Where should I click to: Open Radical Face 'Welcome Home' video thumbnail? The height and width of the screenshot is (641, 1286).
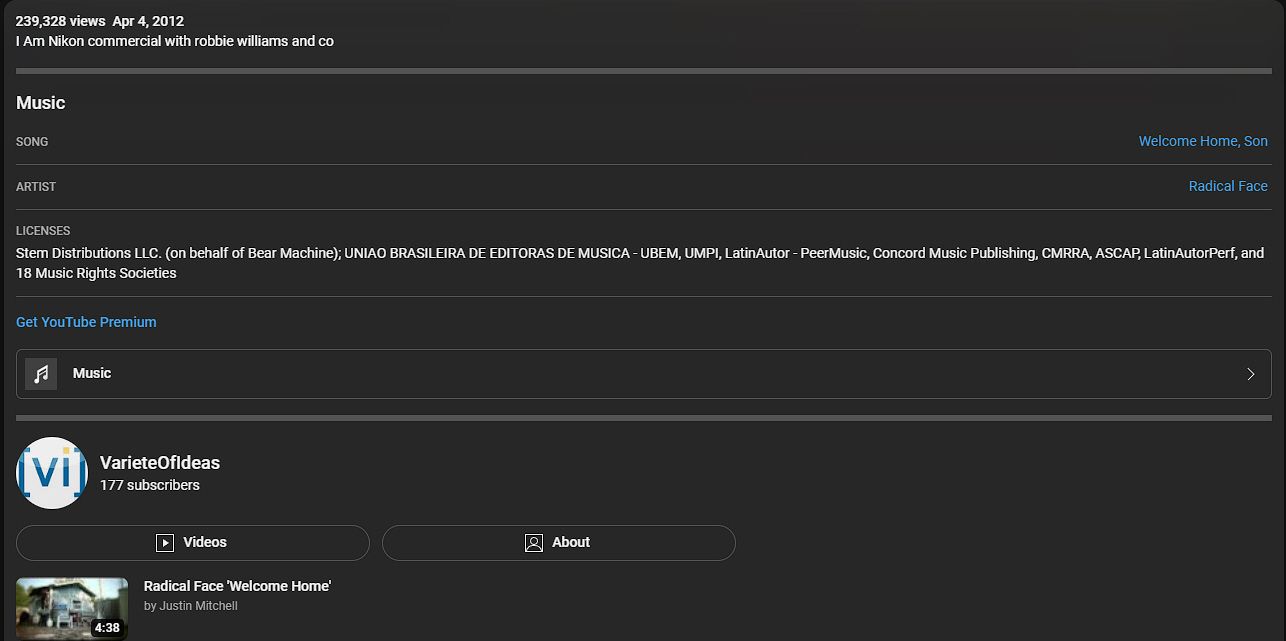[x=72, y=609]
